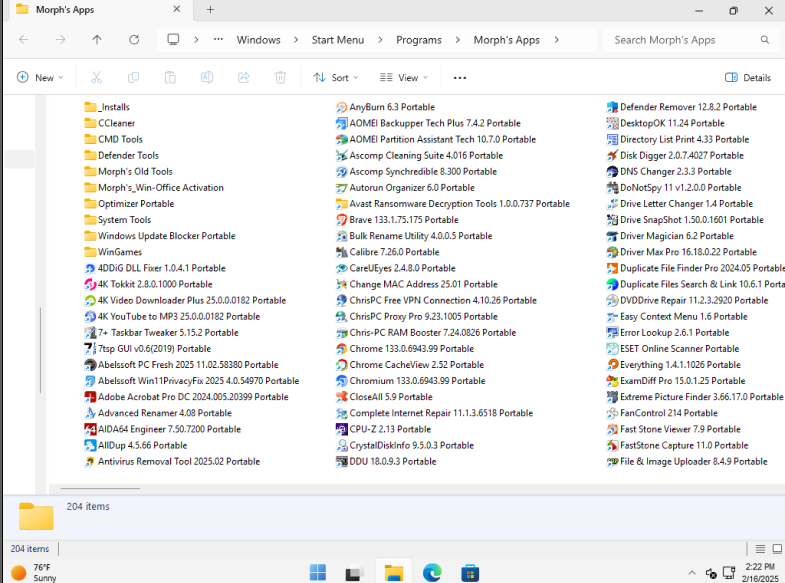Viewport: 785px width, 583px height.
Task: Click the Share icon in toolbar
Action: (x=244, y=78)
